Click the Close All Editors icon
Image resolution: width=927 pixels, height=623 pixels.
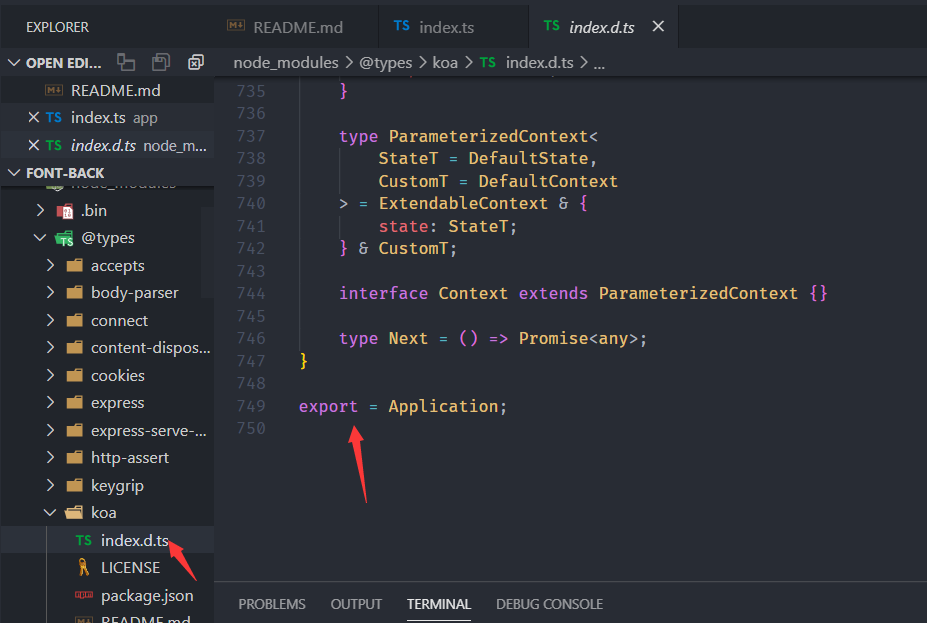tap(196, 62)
